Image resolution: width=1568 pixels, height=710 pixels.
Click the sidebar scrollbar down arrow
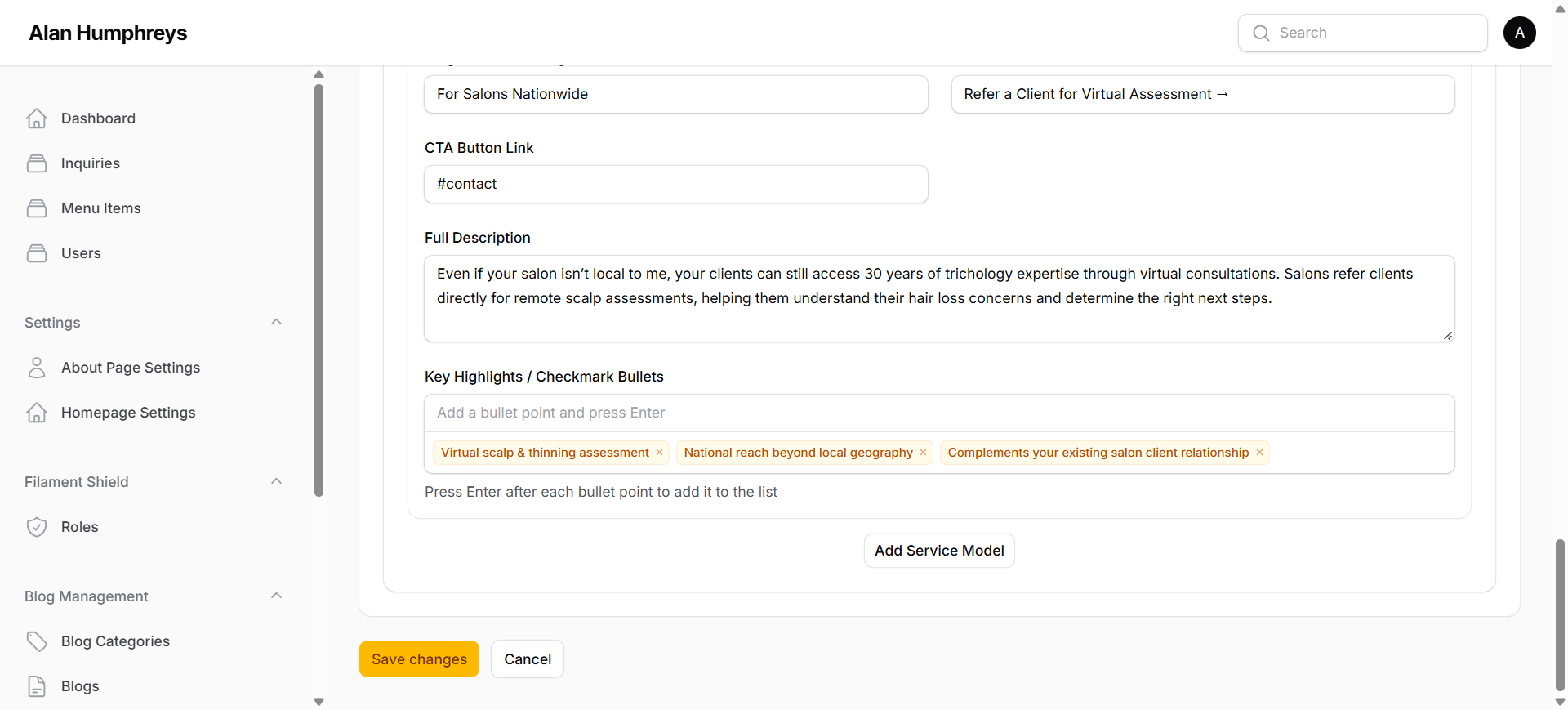pyautogui.click(x=319, y=702)
